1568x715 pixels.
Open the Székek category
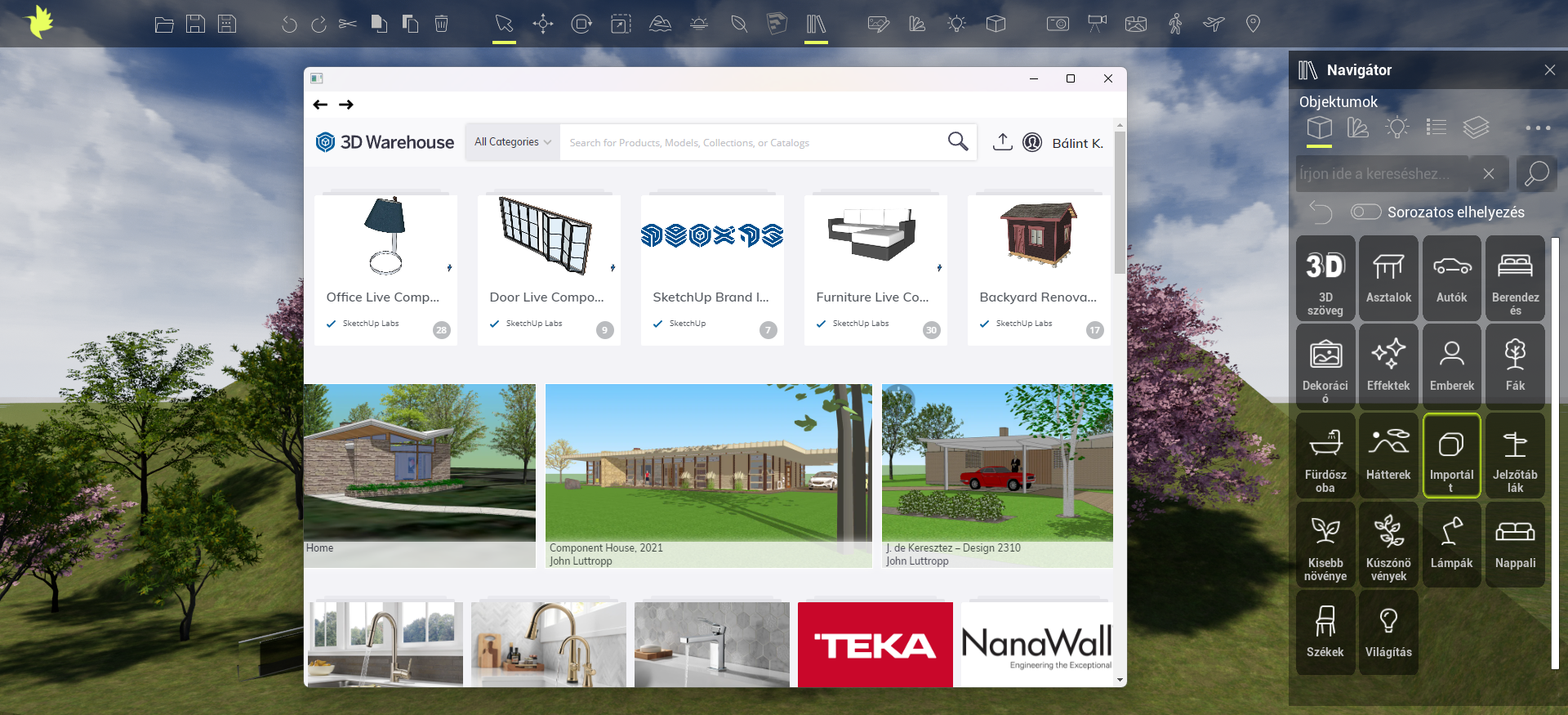[x=1325, y=632]
